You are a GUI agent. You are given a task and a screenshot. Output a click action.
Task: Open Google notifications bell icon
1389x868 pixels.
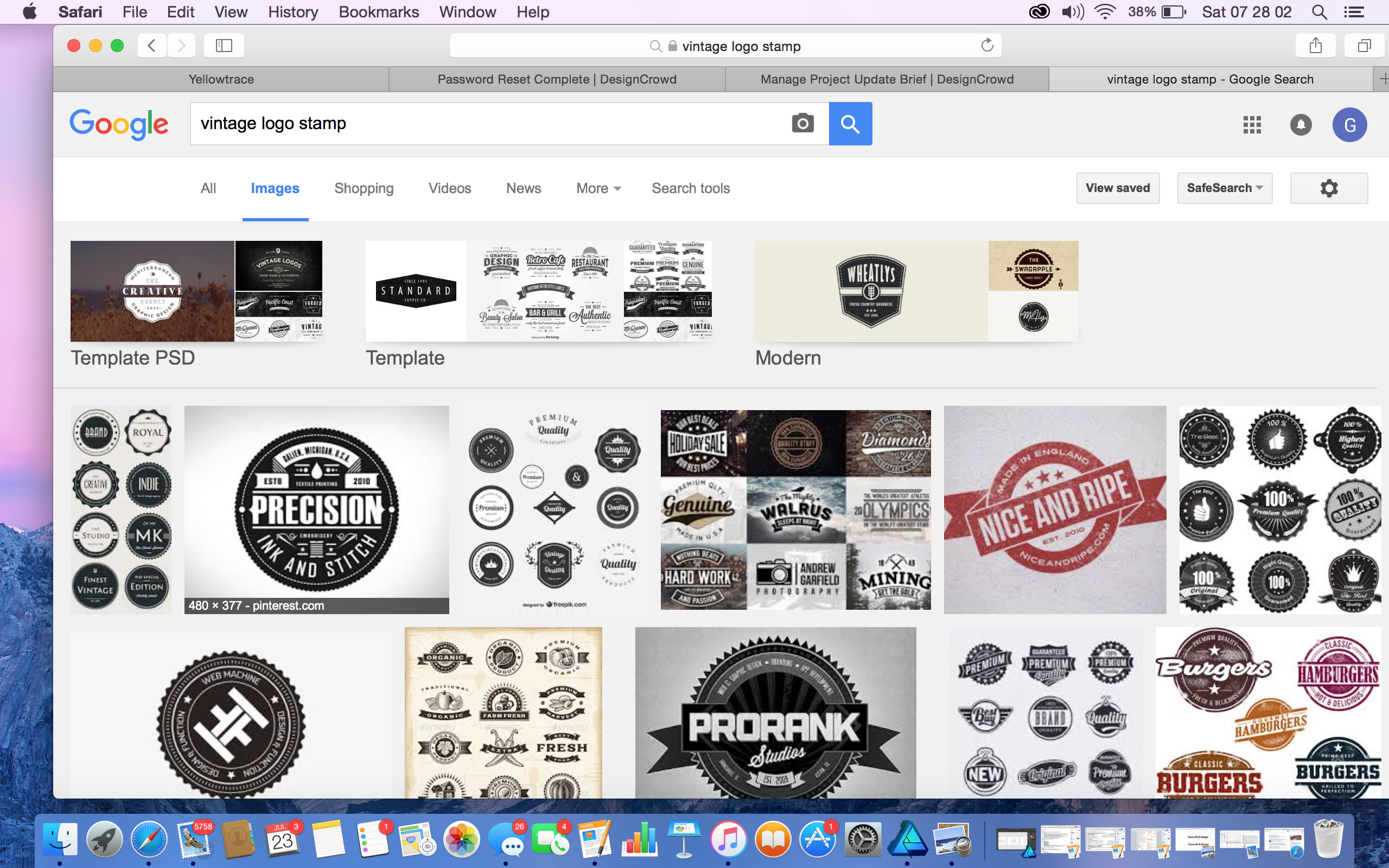[1301, 125]
